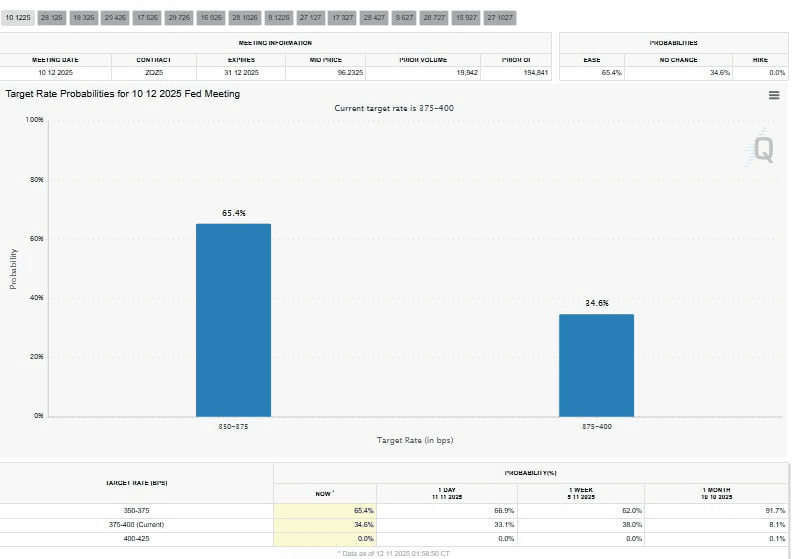The height and width of the screenshot is (559, 794).
Task: Switch to the 16 926 meeting tab
Action: point(211,18)
